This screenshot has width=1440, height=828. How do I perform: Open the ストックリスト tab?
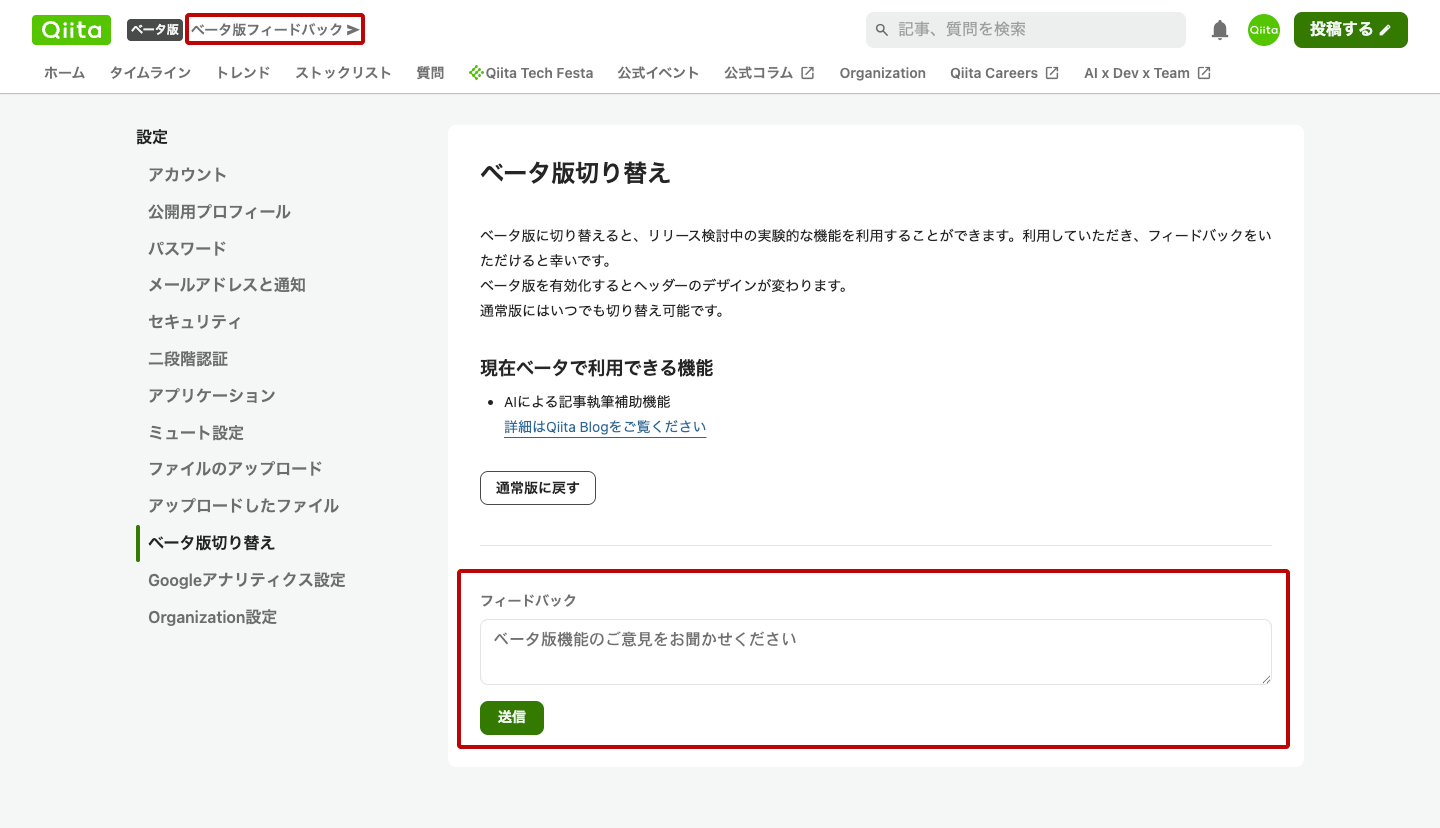(343, 73)
